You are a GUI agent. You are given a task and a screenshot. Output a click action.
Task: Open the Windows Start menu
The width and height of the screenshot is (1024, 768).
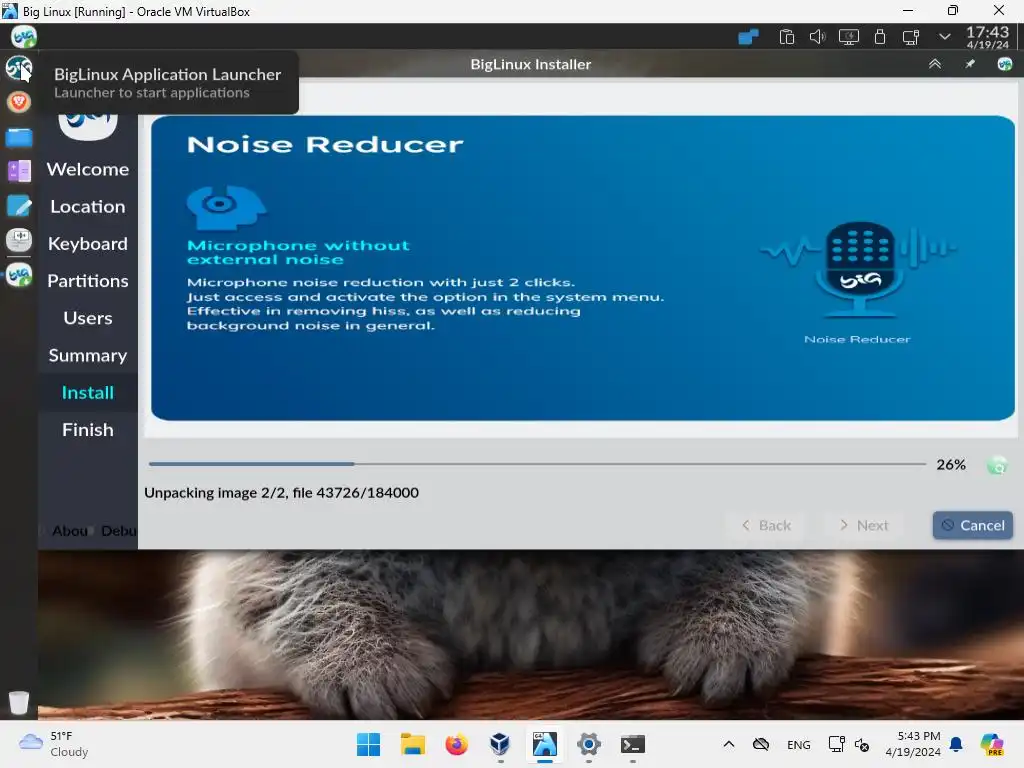368,744
